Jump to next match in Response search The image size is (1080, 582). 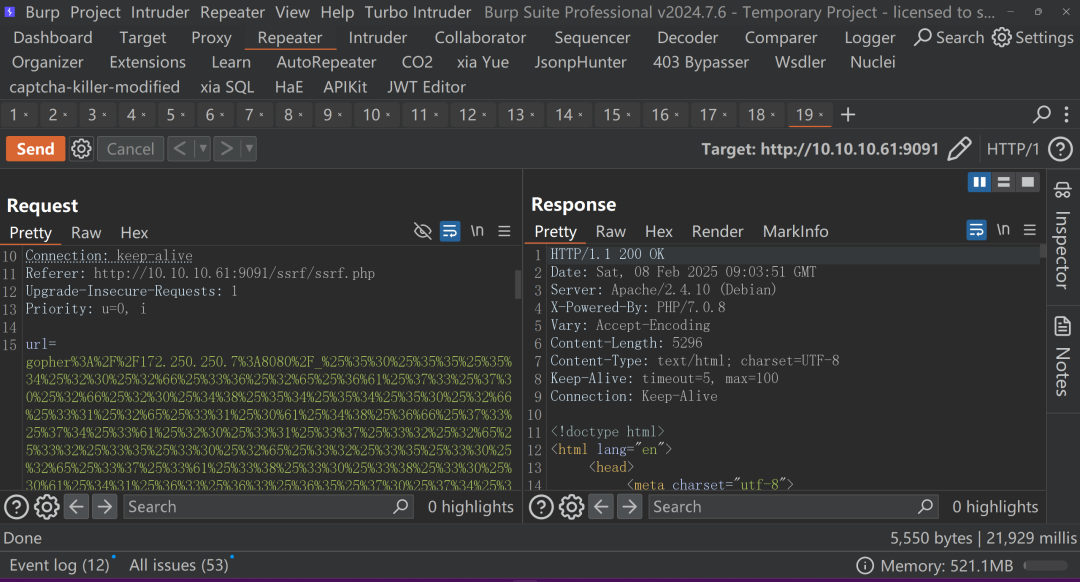coord(630,507)
